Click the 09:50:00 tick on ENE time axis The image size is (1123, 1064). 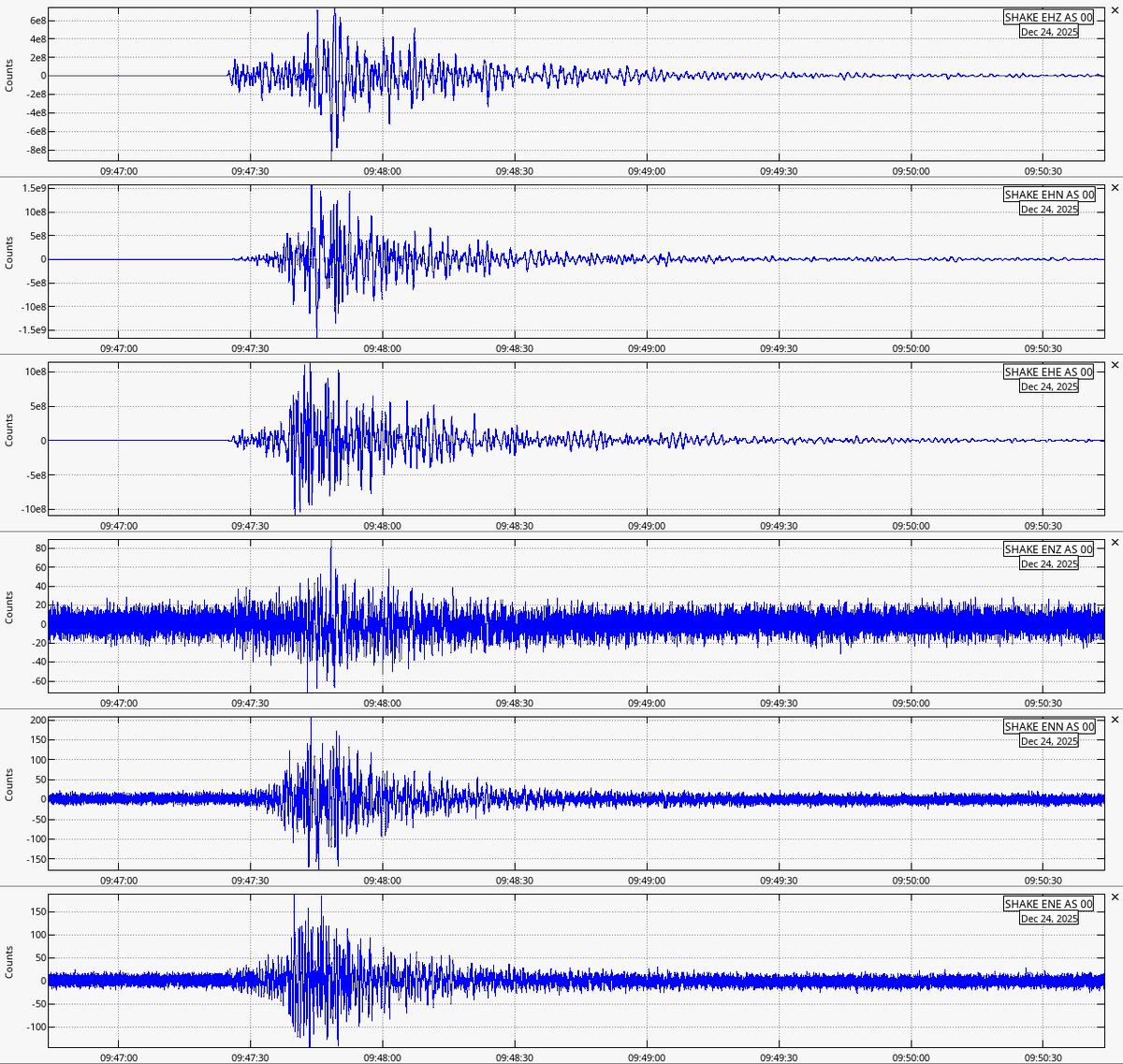pos(911,1058)
